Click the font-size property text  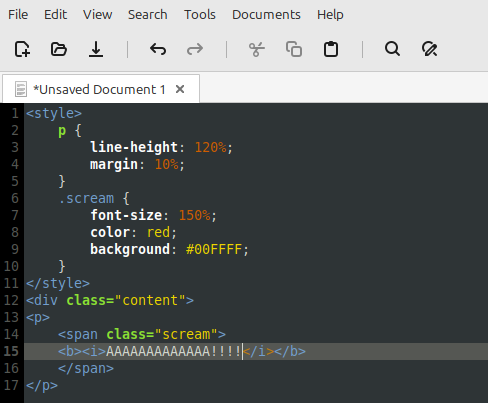[x=126, y=215]
